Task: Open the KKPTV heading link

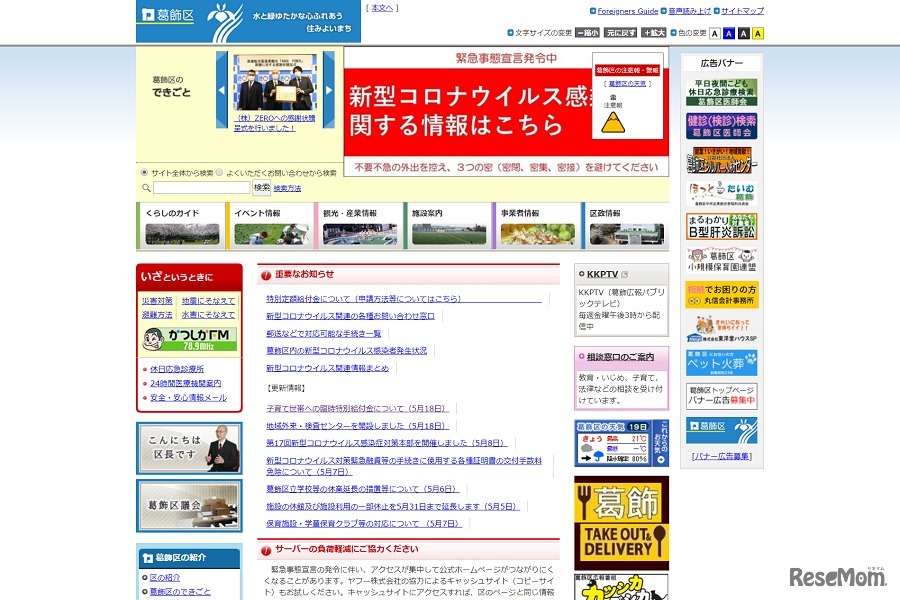Action: coord(602,274)
